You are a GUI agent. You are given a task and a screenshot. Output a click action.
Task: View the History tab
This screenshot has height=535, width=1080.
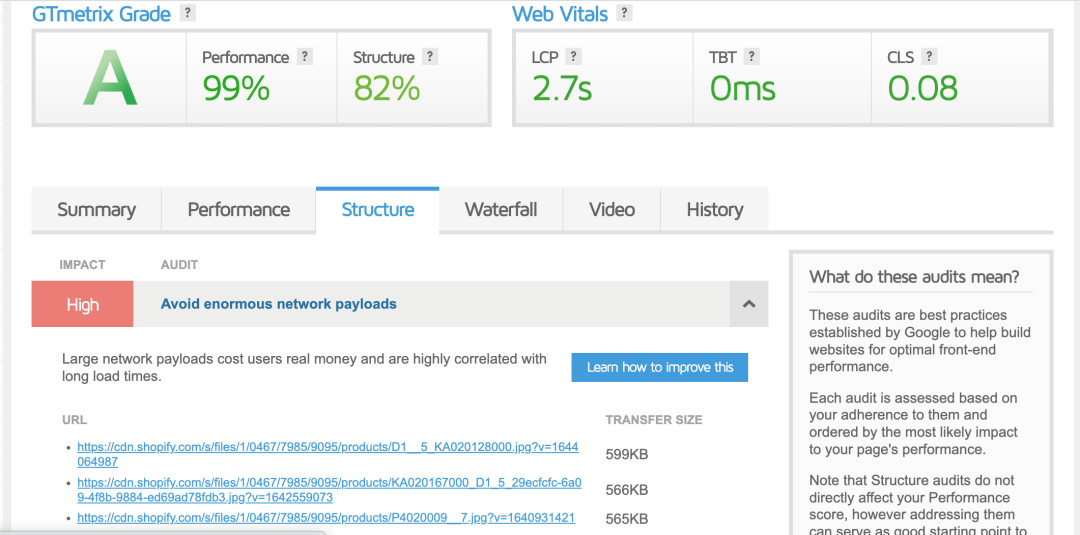(x=714, y=210)
